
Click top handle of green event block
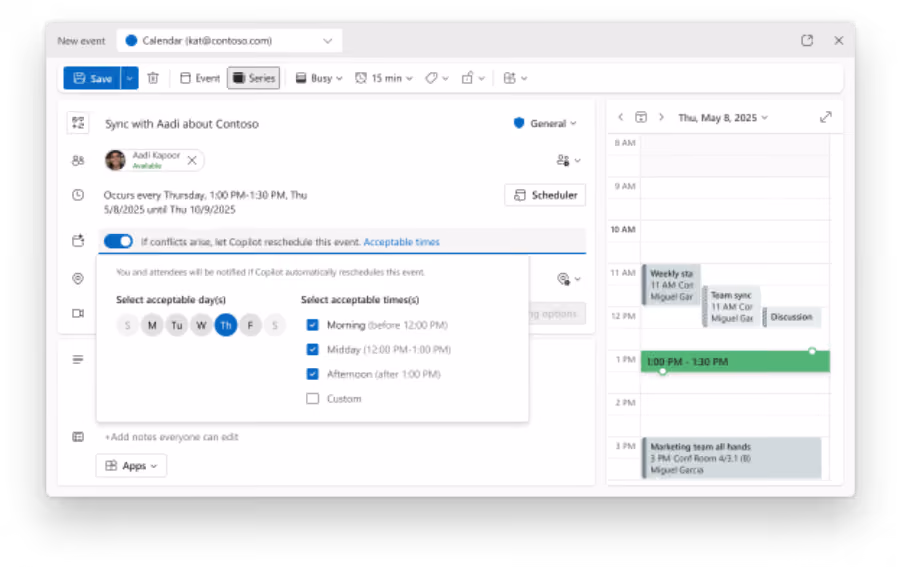click(812, 351)
